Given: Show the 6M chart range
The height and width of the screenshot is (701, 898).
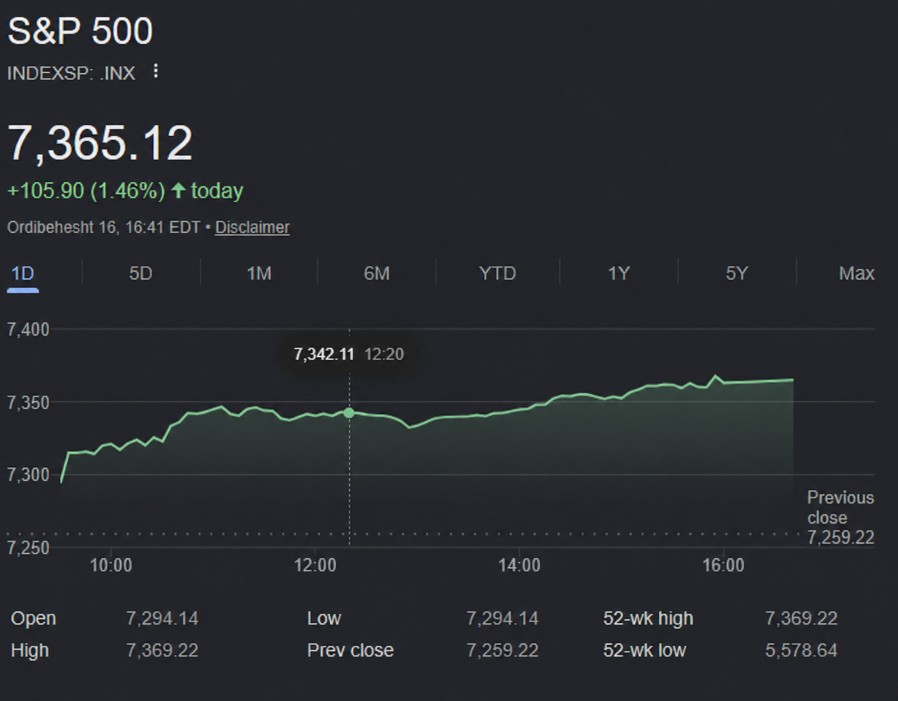Looking at the screenshot, I should 377,273.
